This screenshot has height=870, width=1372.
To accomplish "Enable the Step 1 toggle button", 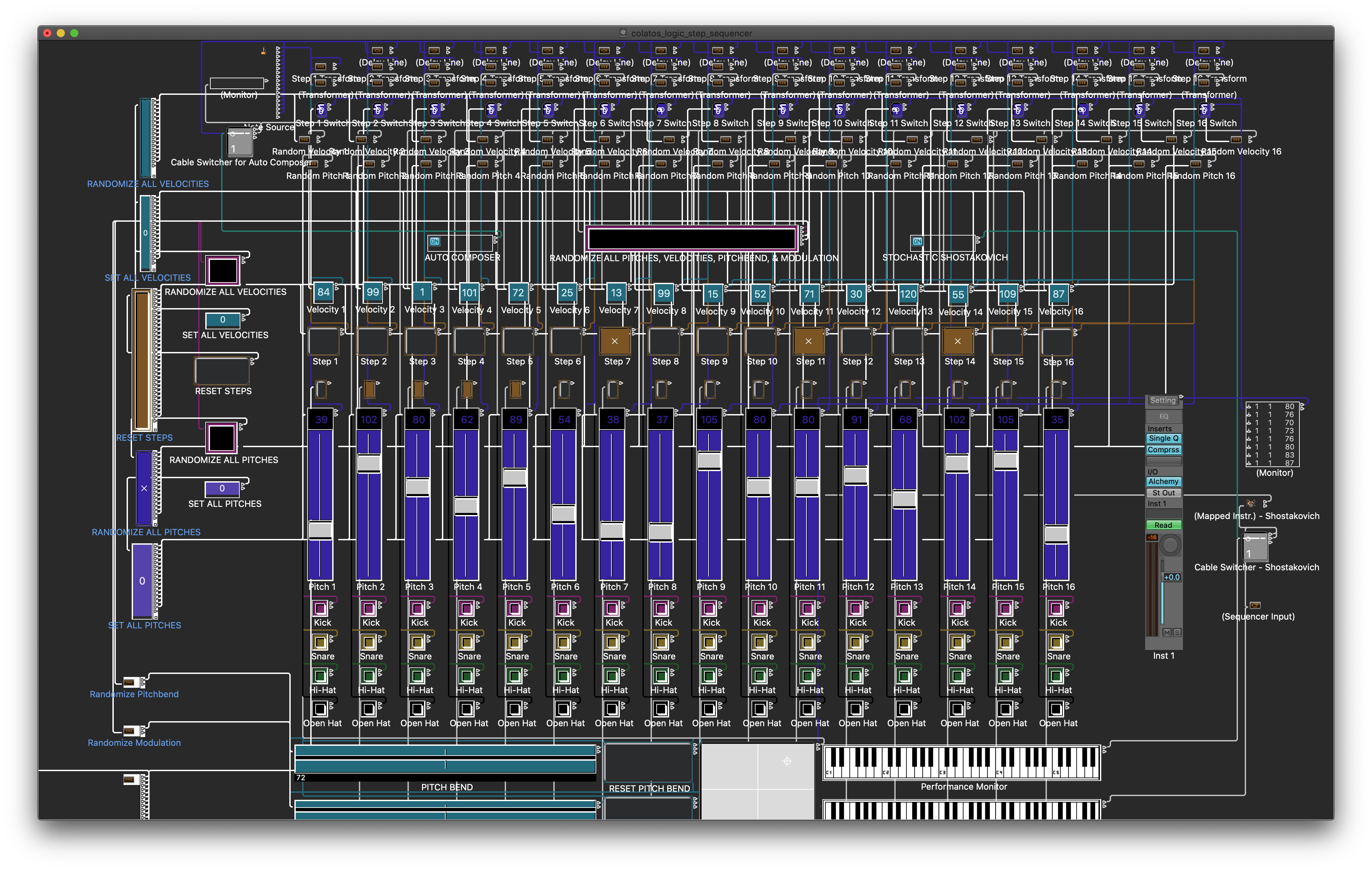I will [323, 342].
